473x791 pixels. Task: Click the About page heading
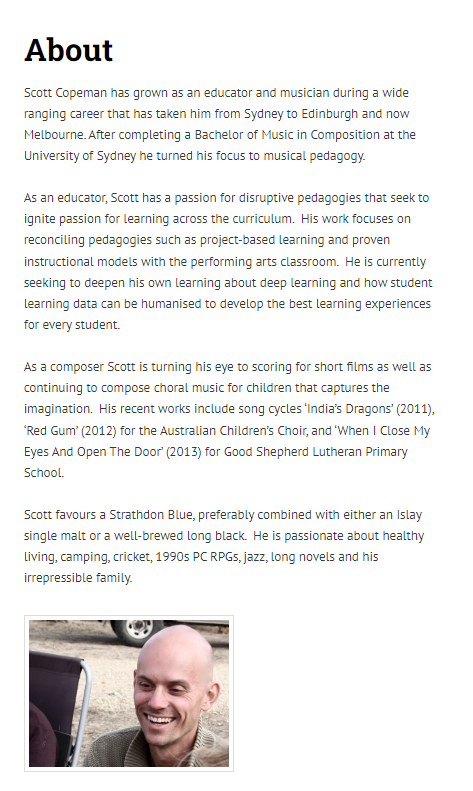point(69,50)
